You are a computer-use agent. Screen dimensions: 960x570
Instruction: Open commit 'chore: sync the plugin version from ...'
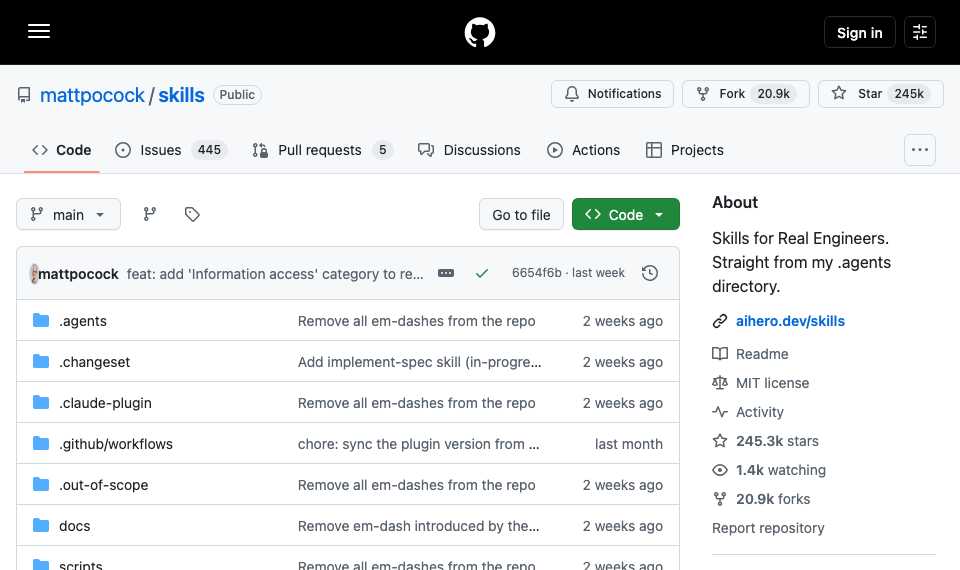(x=418, y=444)
